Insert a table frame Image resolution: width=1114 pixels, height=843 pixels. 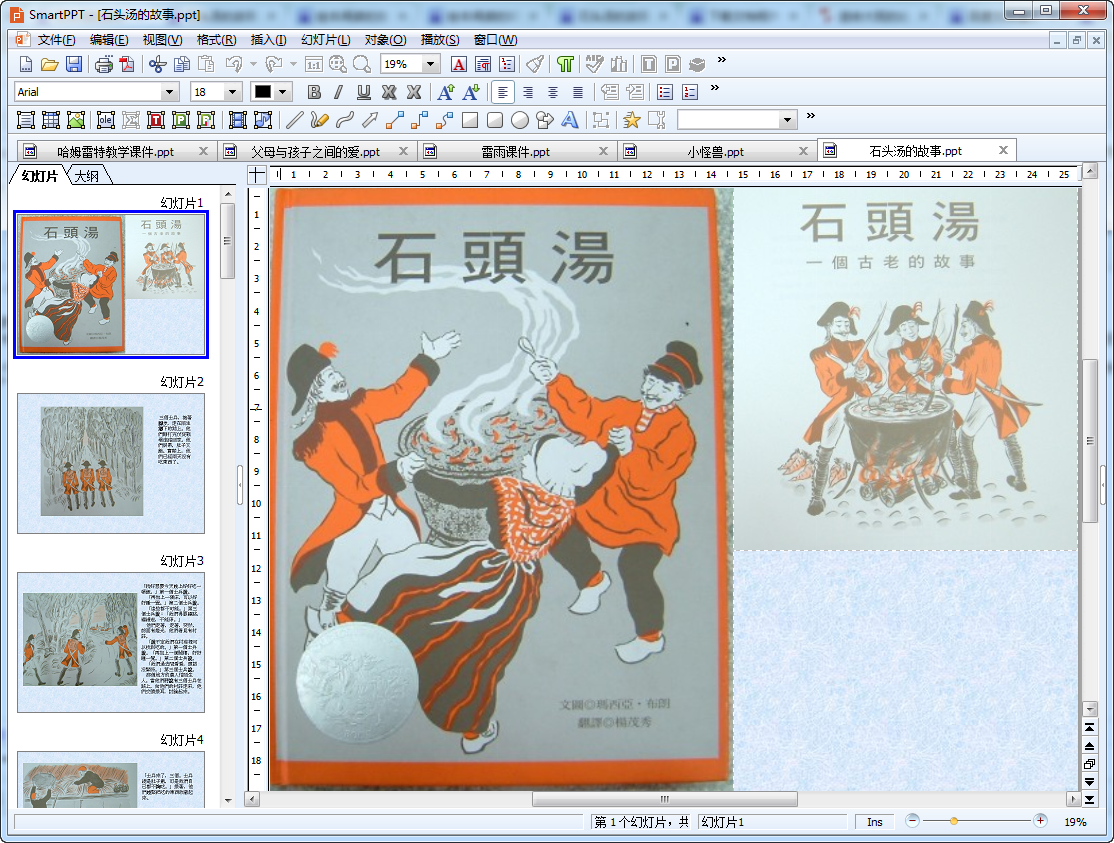pyautogui.click(x=50, y=120)
